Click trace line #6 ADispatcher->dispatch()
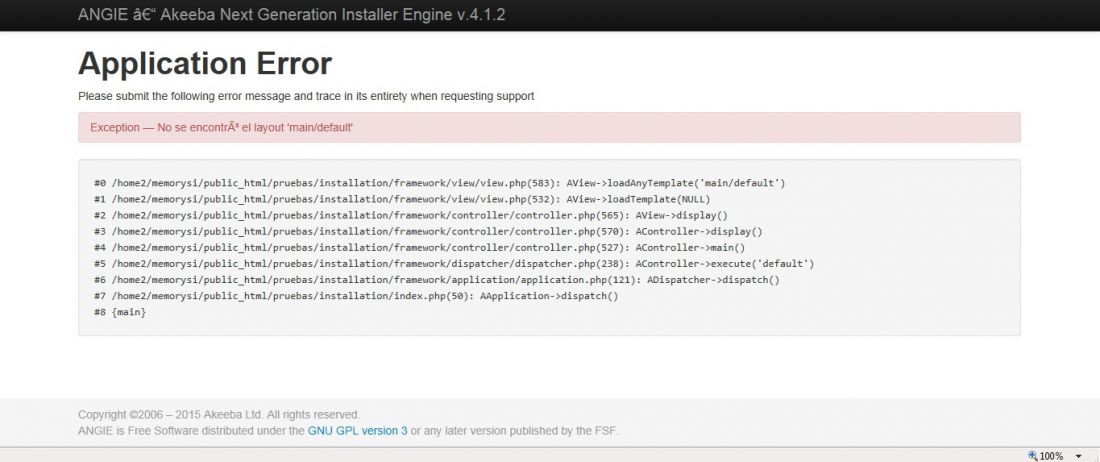This screenshot has width=1100, height=462. tap(436, 280)
